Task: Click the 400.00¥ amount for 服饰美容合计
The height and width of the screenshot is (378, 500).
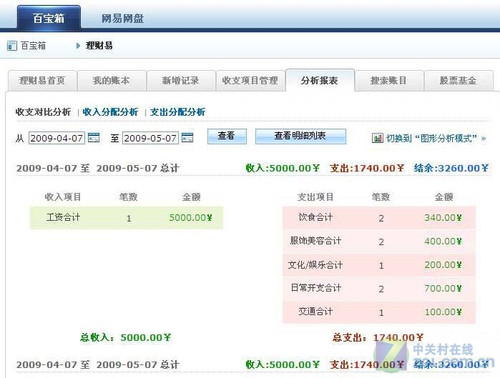Action: click(x=443, y=241)
